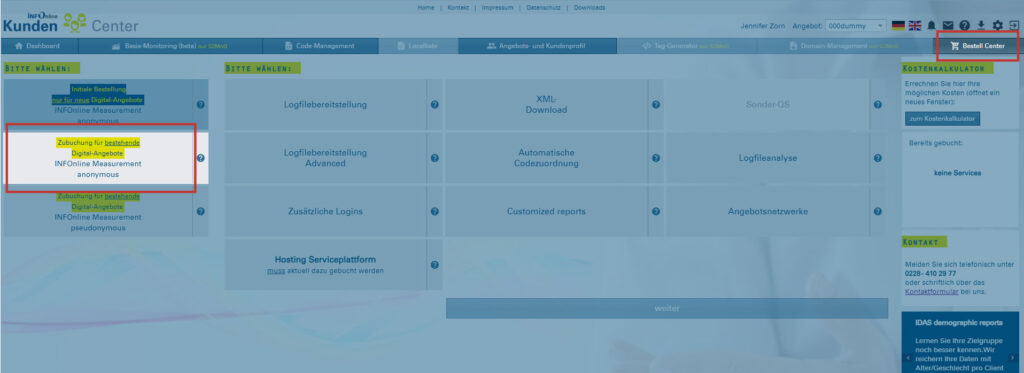The image size is (1024, 373).
Task: Open settings with the gear icon
Action: 997,25
